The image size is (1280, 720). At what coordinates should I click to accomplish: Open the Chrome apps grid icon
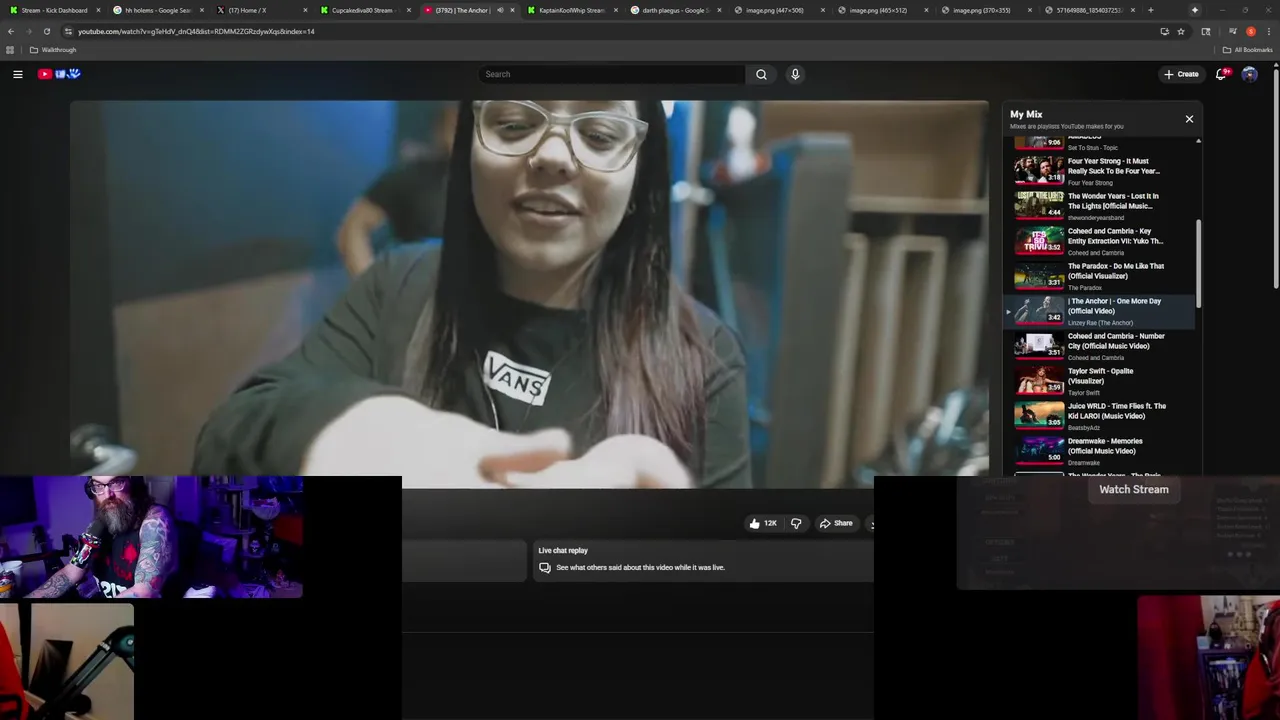point(10,50)
